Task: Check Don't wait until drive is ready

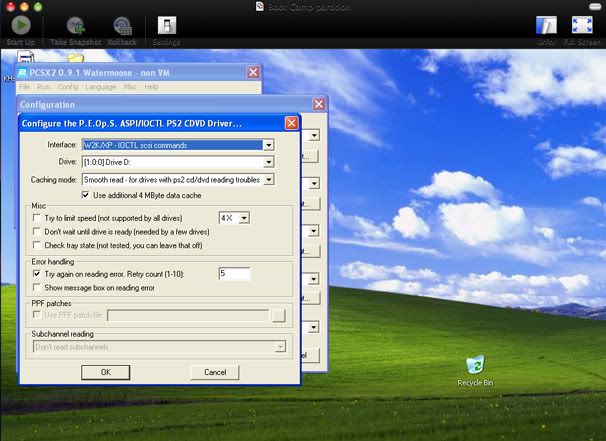Action: (x=37, y=232)
